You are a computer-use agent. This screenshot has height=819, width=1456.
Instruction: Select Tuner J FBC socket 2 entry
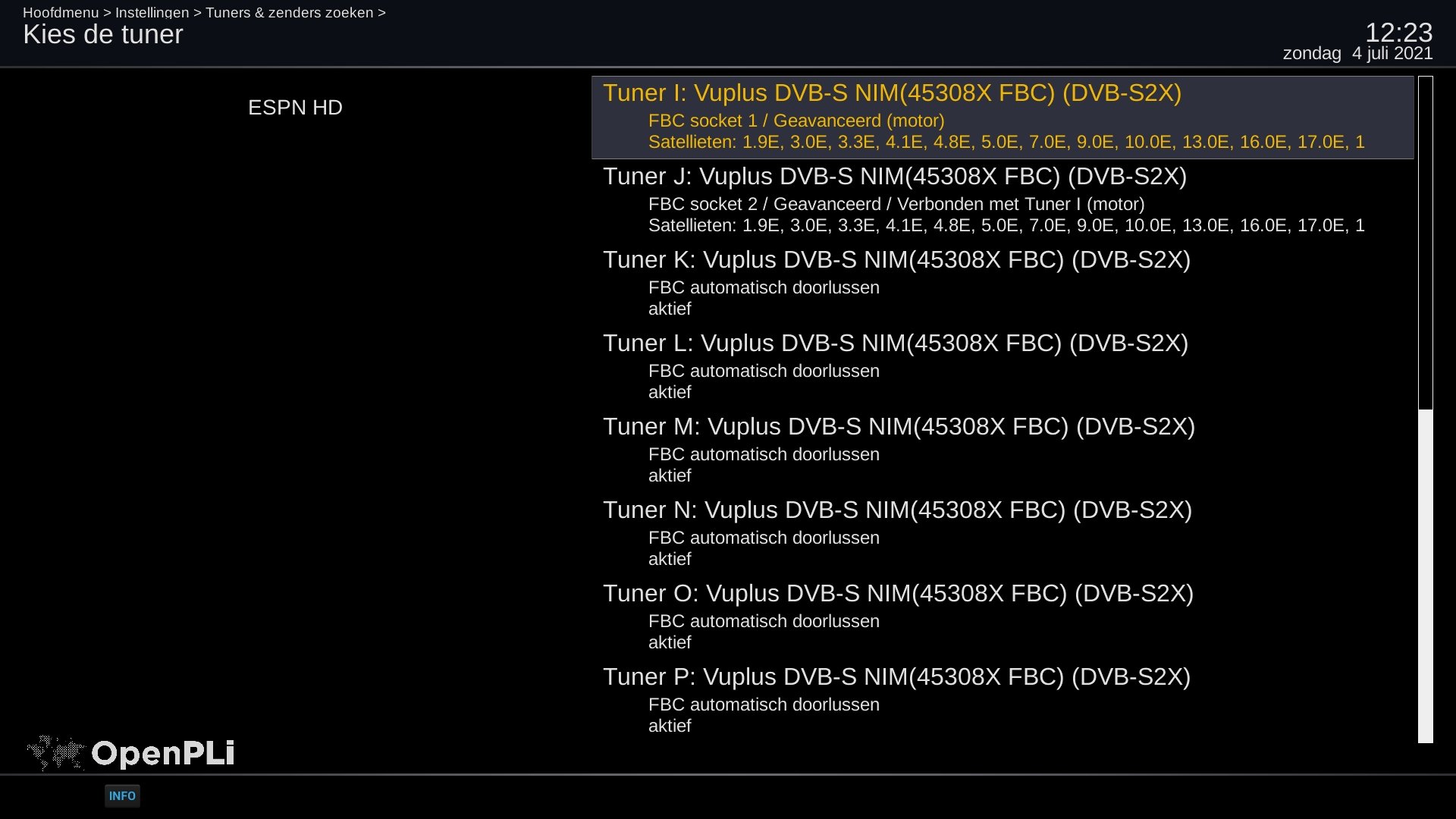point(1003,201)
